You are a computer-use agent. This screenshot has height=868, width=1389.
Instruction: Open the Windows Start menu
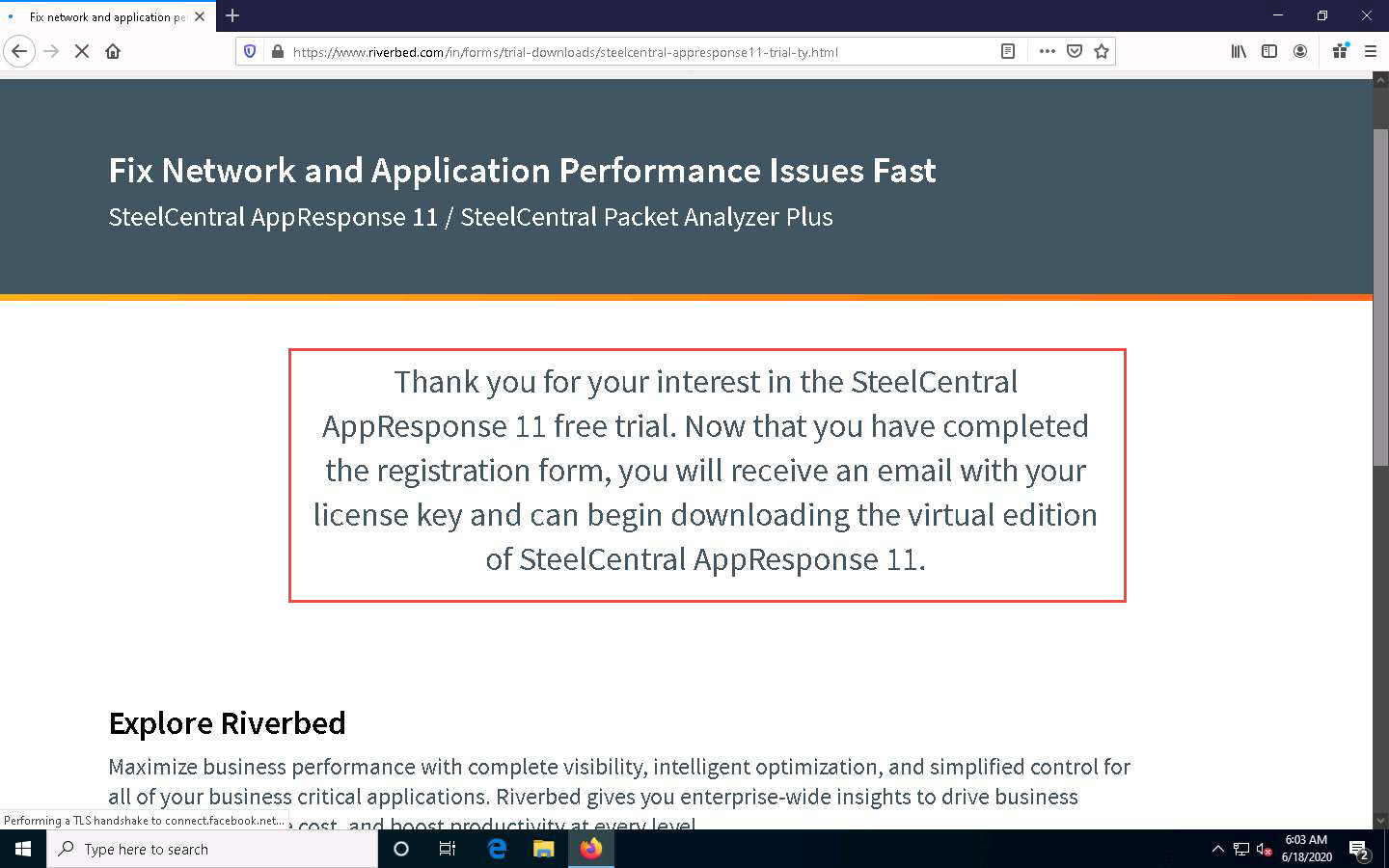23,849
